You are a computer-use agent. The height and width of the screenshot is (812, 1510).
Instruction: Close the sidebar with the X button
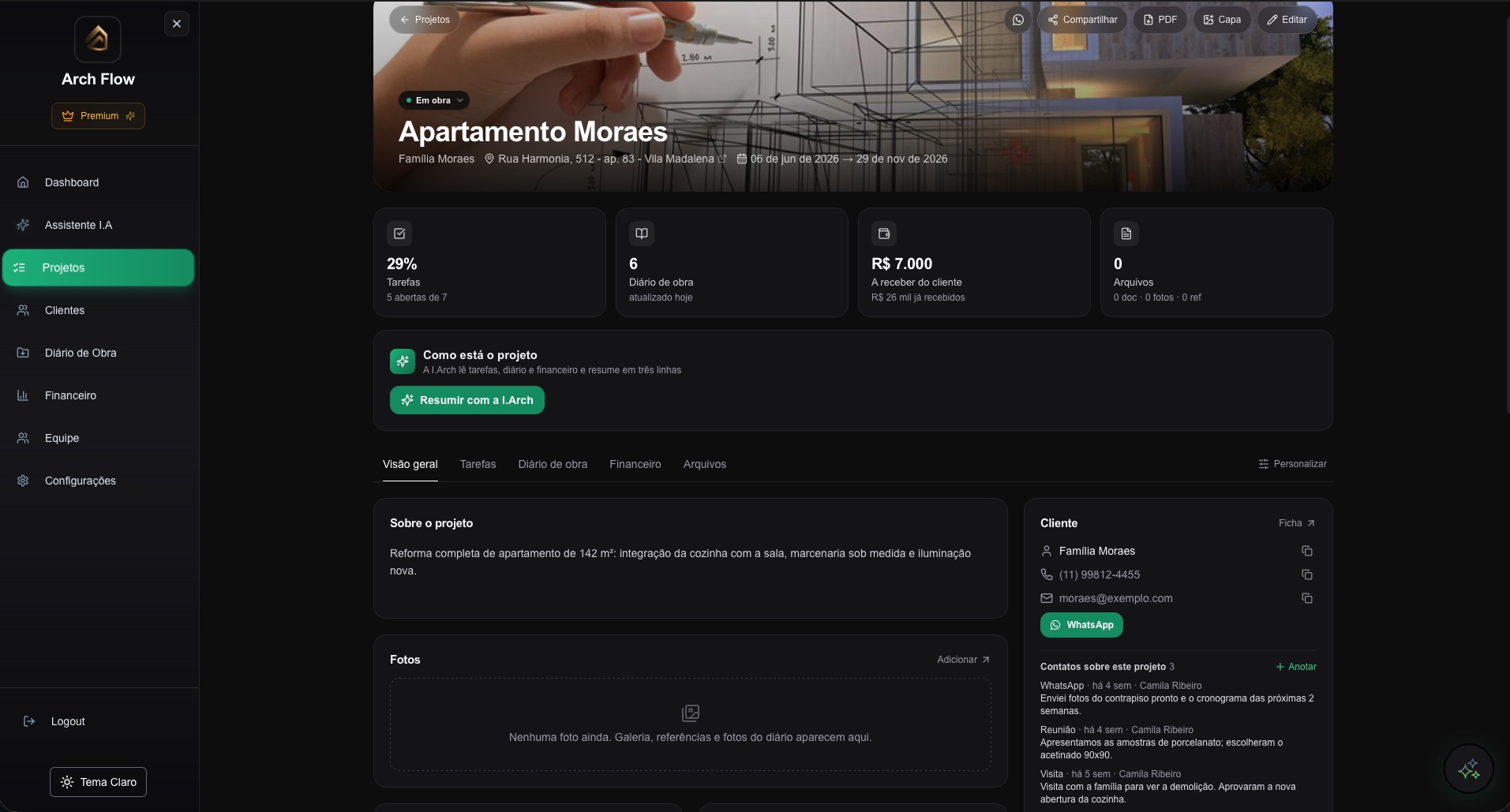click(177, 24)
